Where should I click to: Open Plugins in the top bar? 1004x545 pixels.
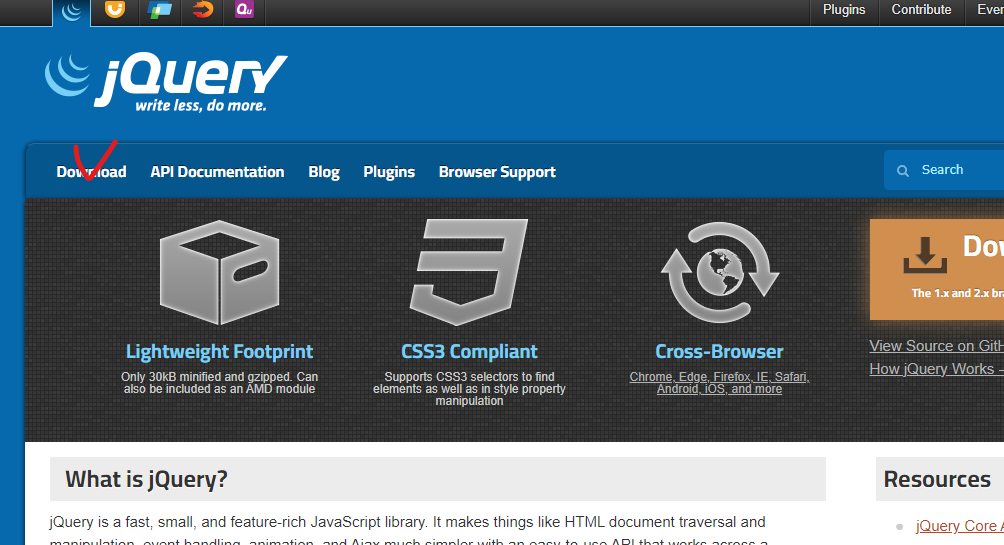(844, 10)
